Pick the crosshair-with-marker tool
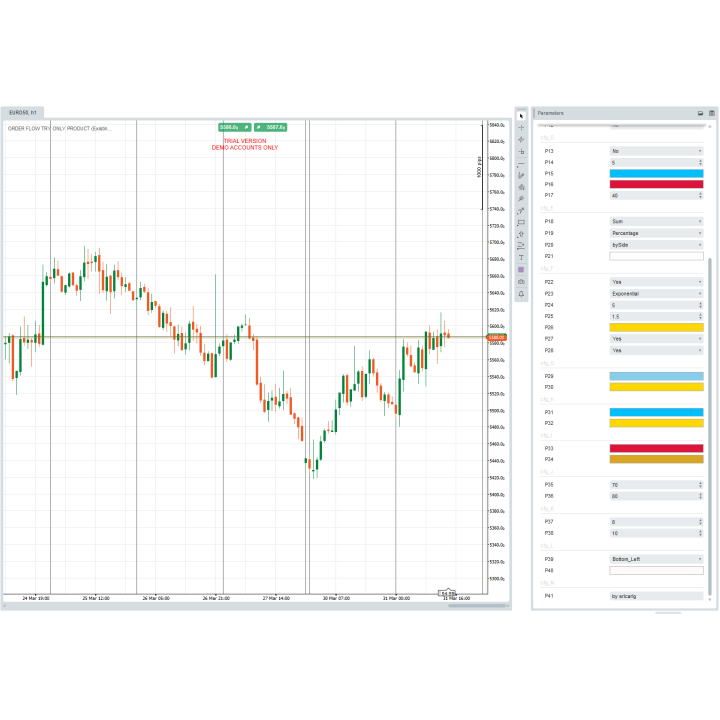The width and height of the screenshot is (720, 720). click(521, 152)
